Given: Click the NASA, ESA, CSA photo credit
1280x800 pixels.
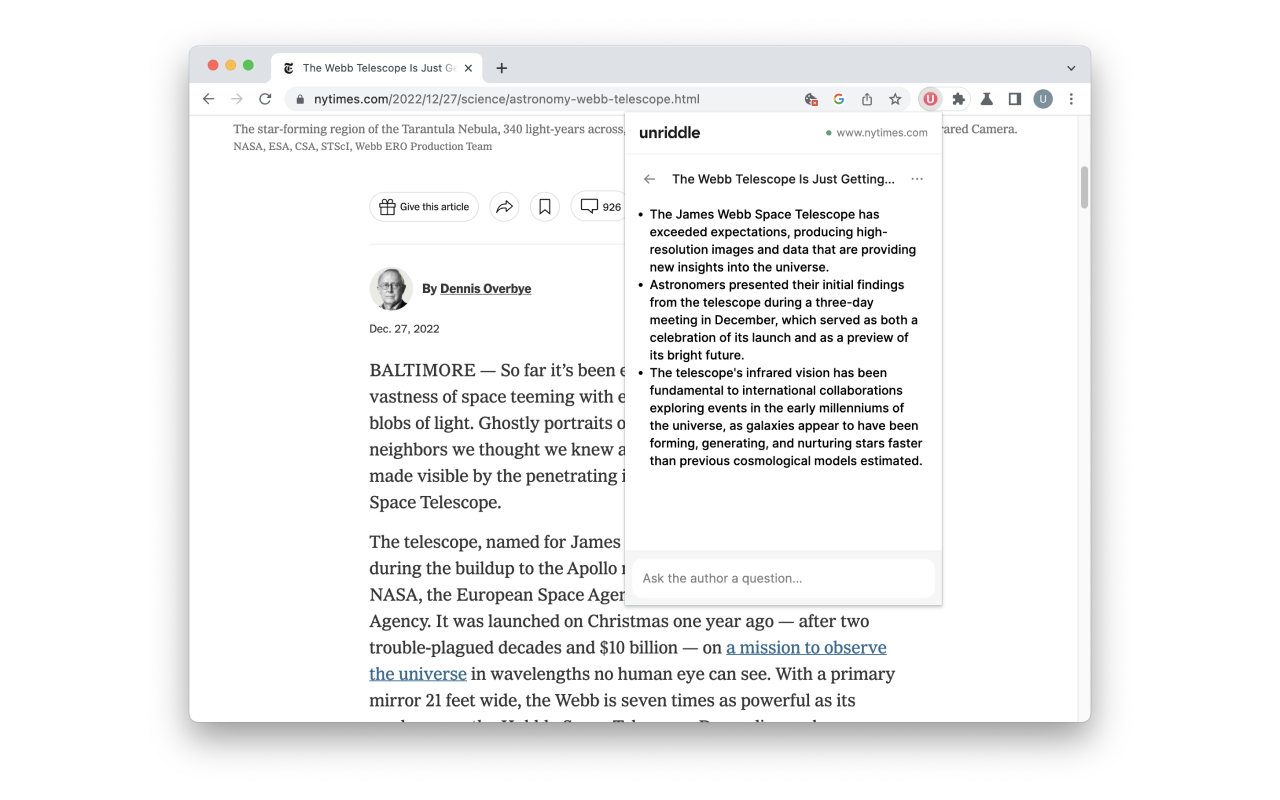Looking at the screenshot, I should pyautogui.click(x=363, y=146).
